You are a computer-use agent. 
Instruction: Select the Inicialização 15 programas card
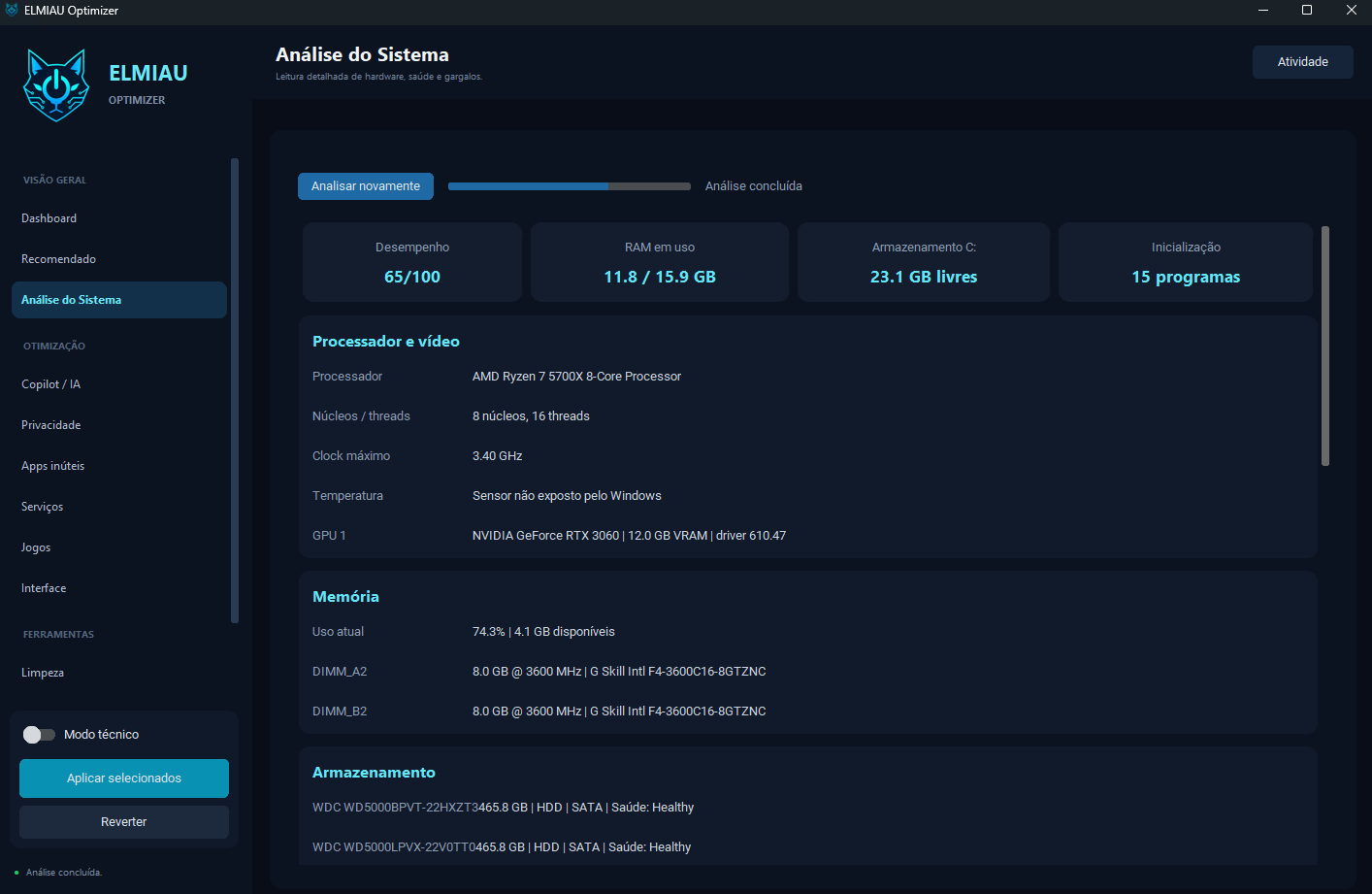tap(1186, 262)
